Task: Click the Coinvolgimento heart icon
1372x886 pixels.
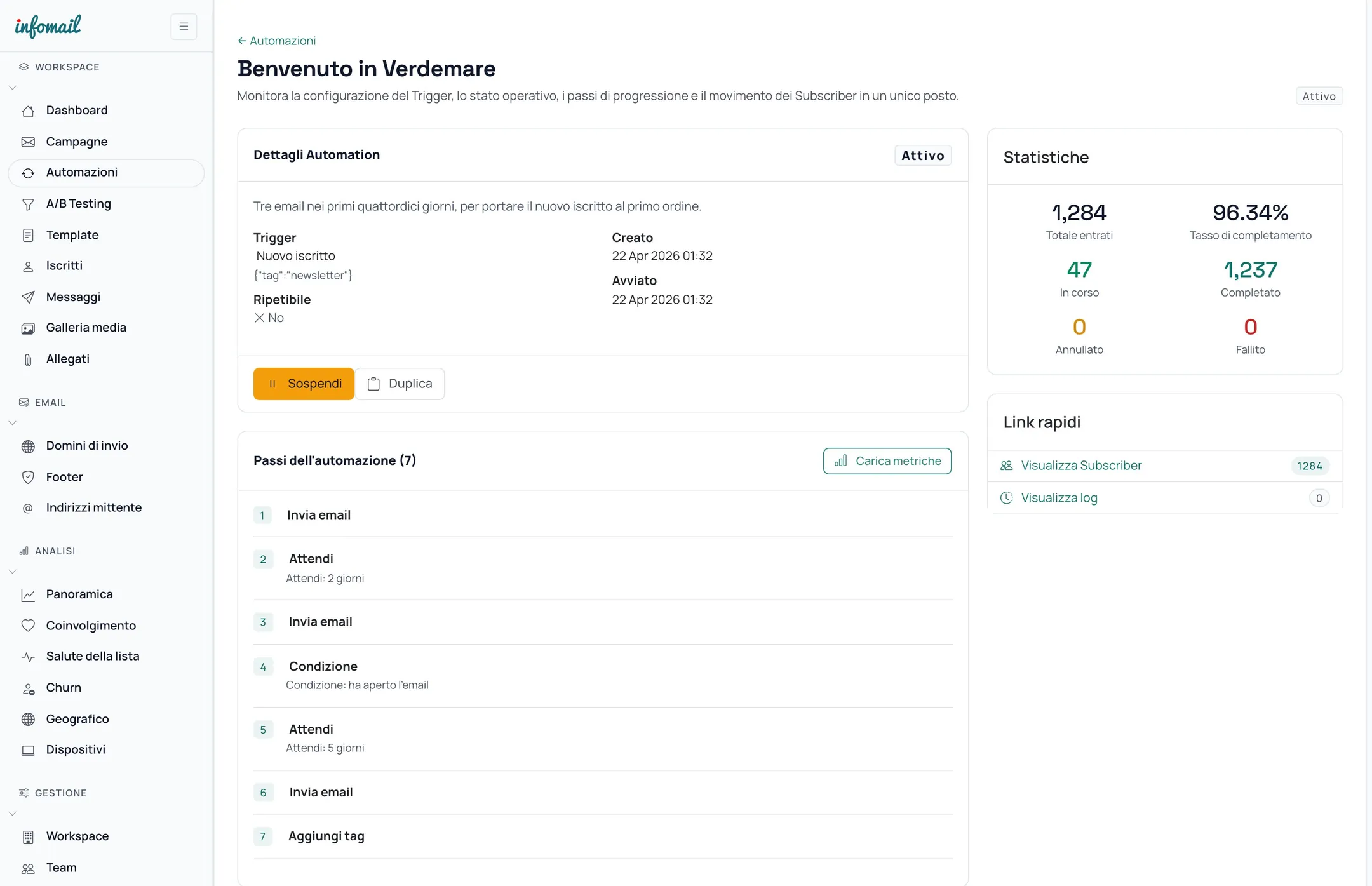Action: click(x=28, y=626)
